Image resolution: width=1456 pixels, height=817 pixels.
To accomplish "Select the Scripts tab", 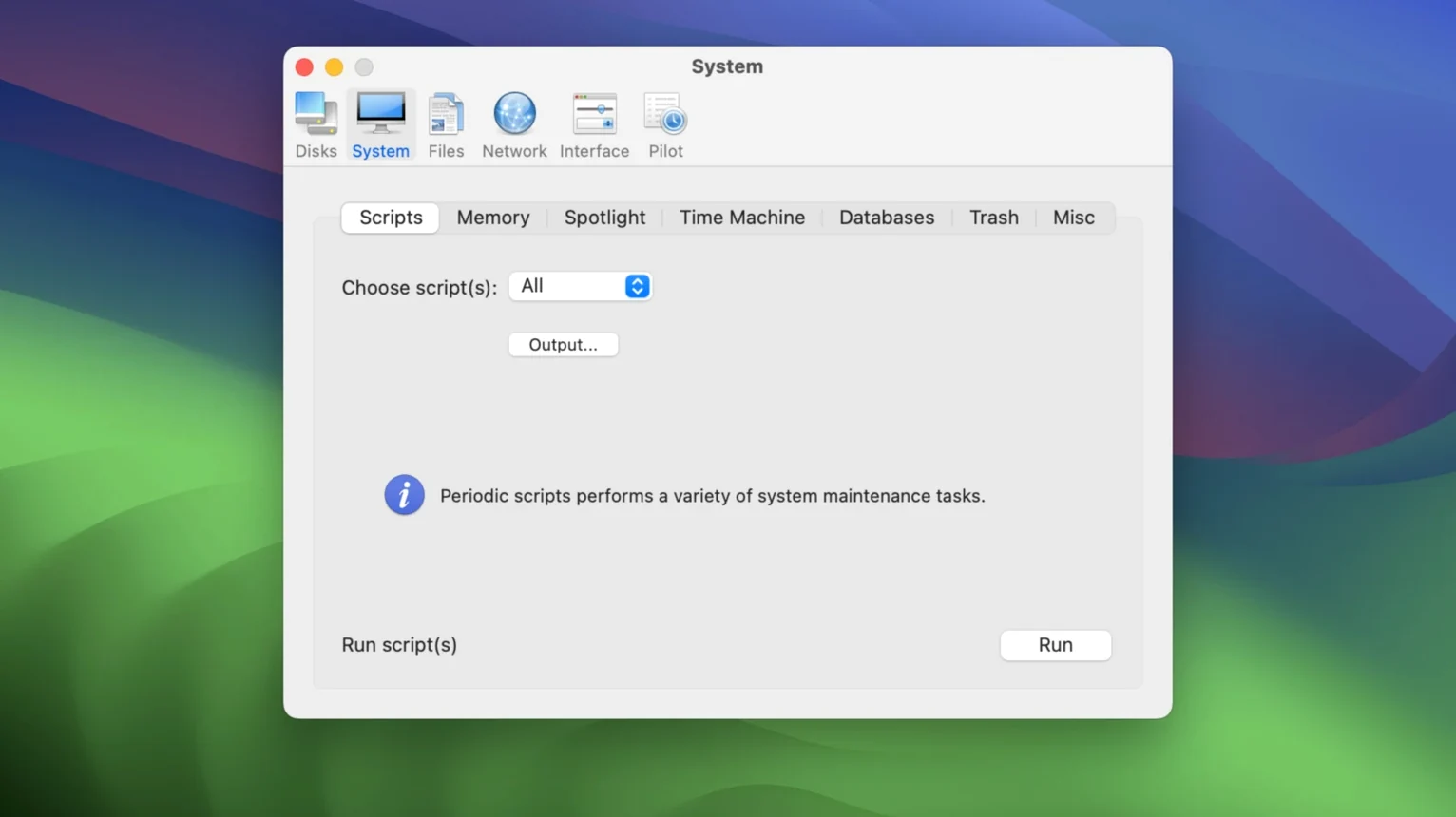I will tap(391, 218).
